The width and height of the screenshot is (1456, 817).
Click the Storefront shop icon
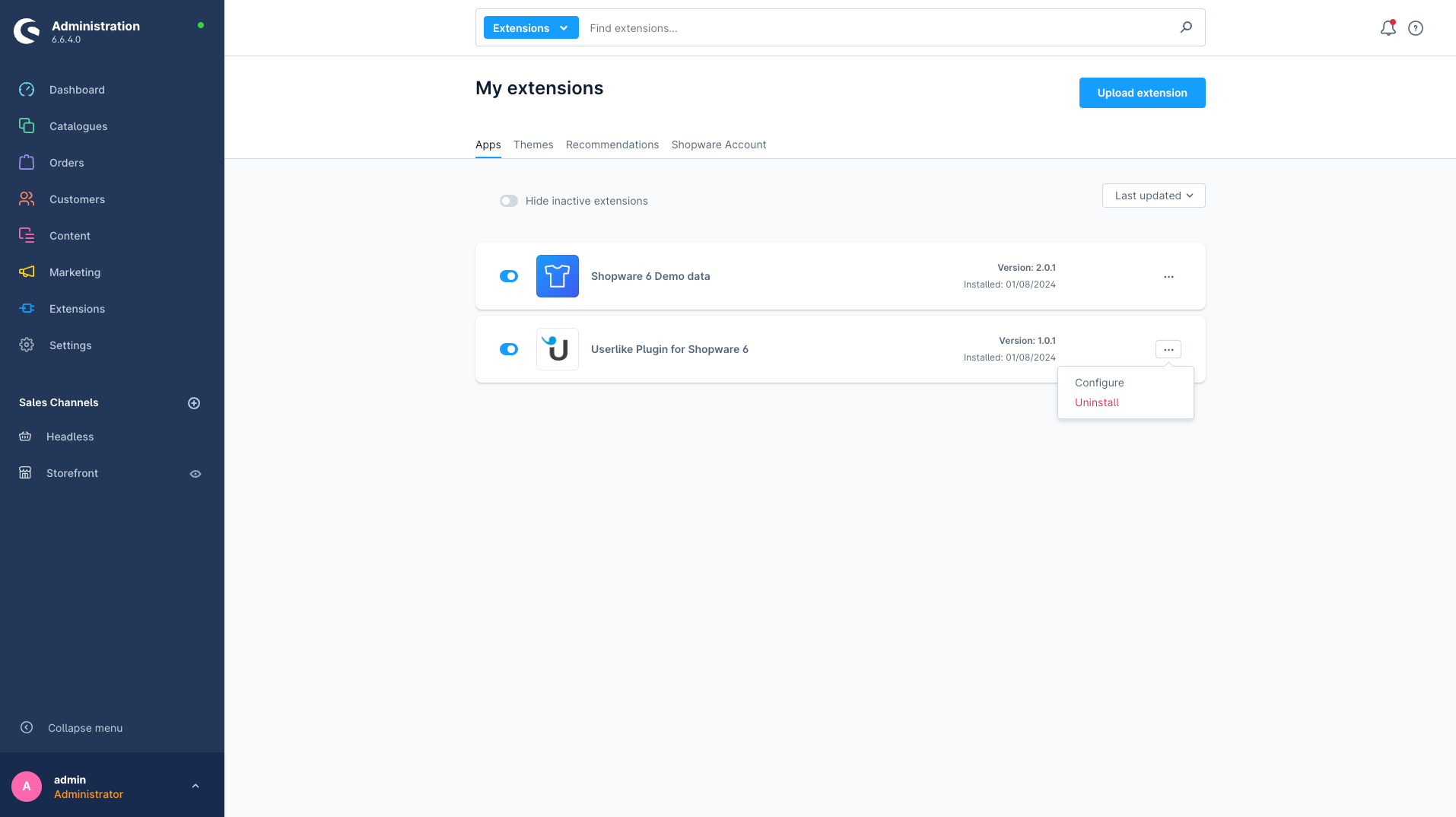click(25, 473)
